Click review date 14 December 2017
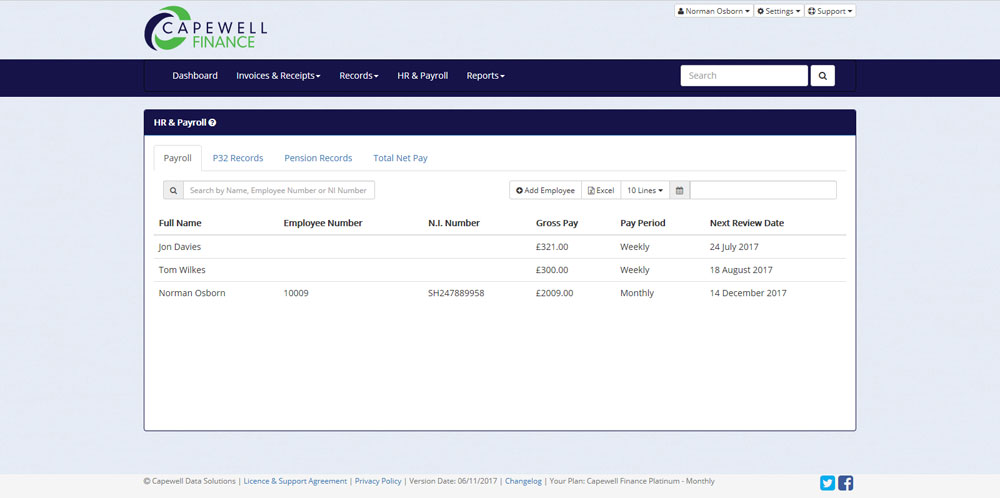1000x498 pixels. tap(748, 293)
